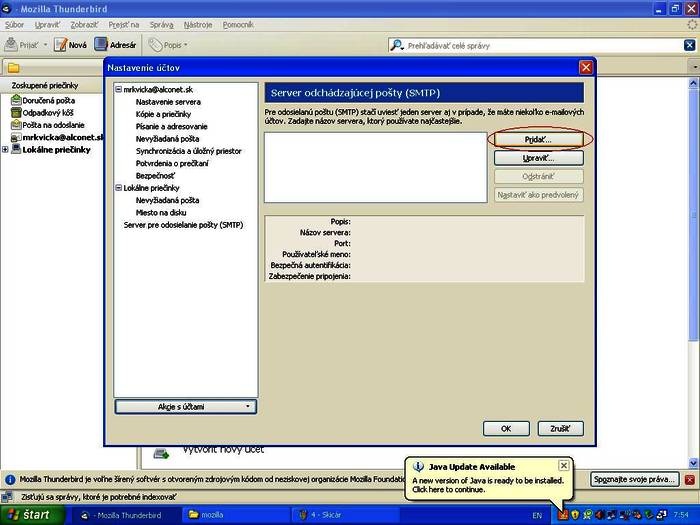700x525 pixels.
Task: Open the Adresár address book
Action: [101, 45]
